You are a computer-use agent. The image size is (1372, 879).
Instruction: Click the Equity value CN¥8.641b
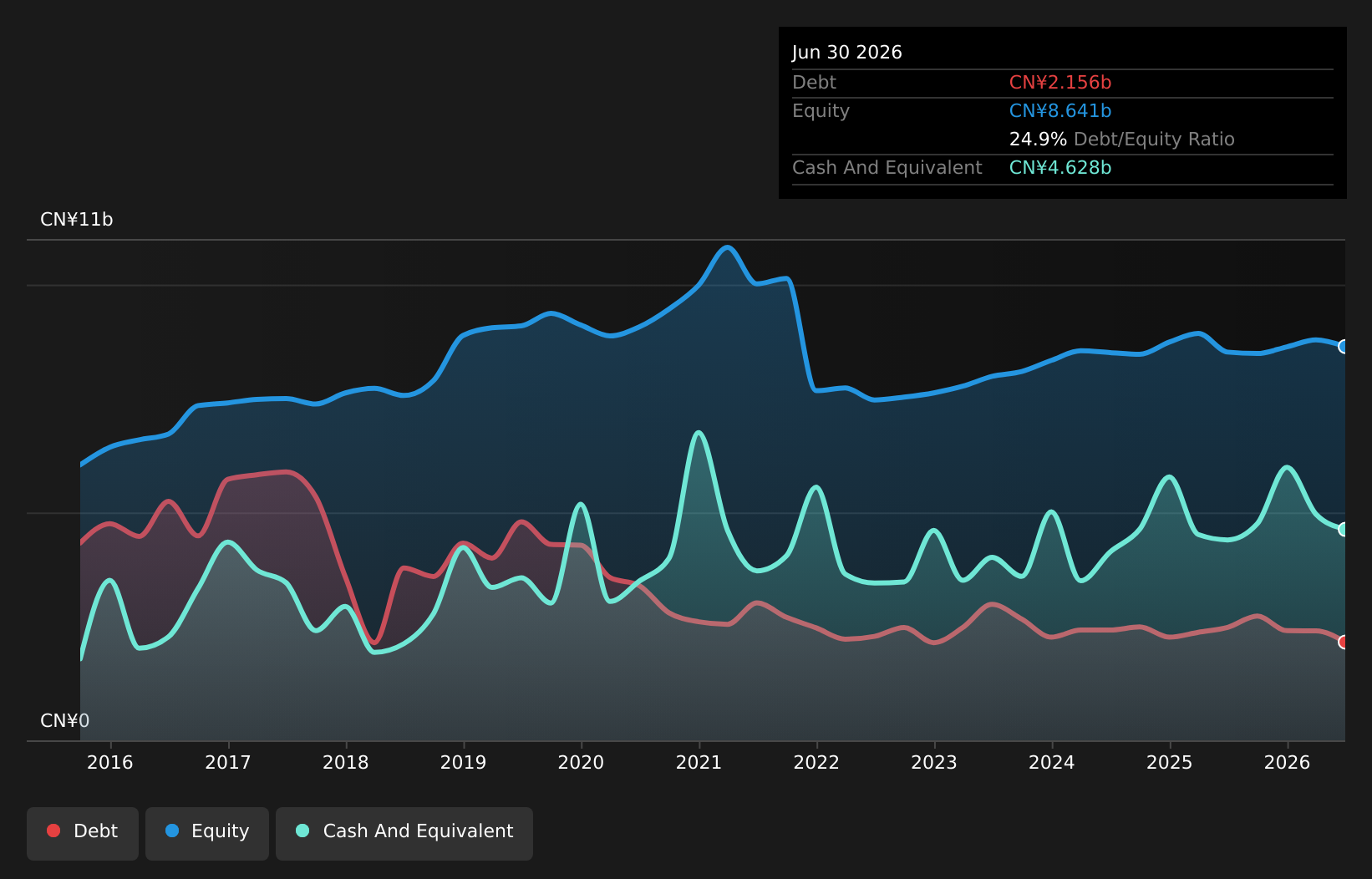(1060, 111)
